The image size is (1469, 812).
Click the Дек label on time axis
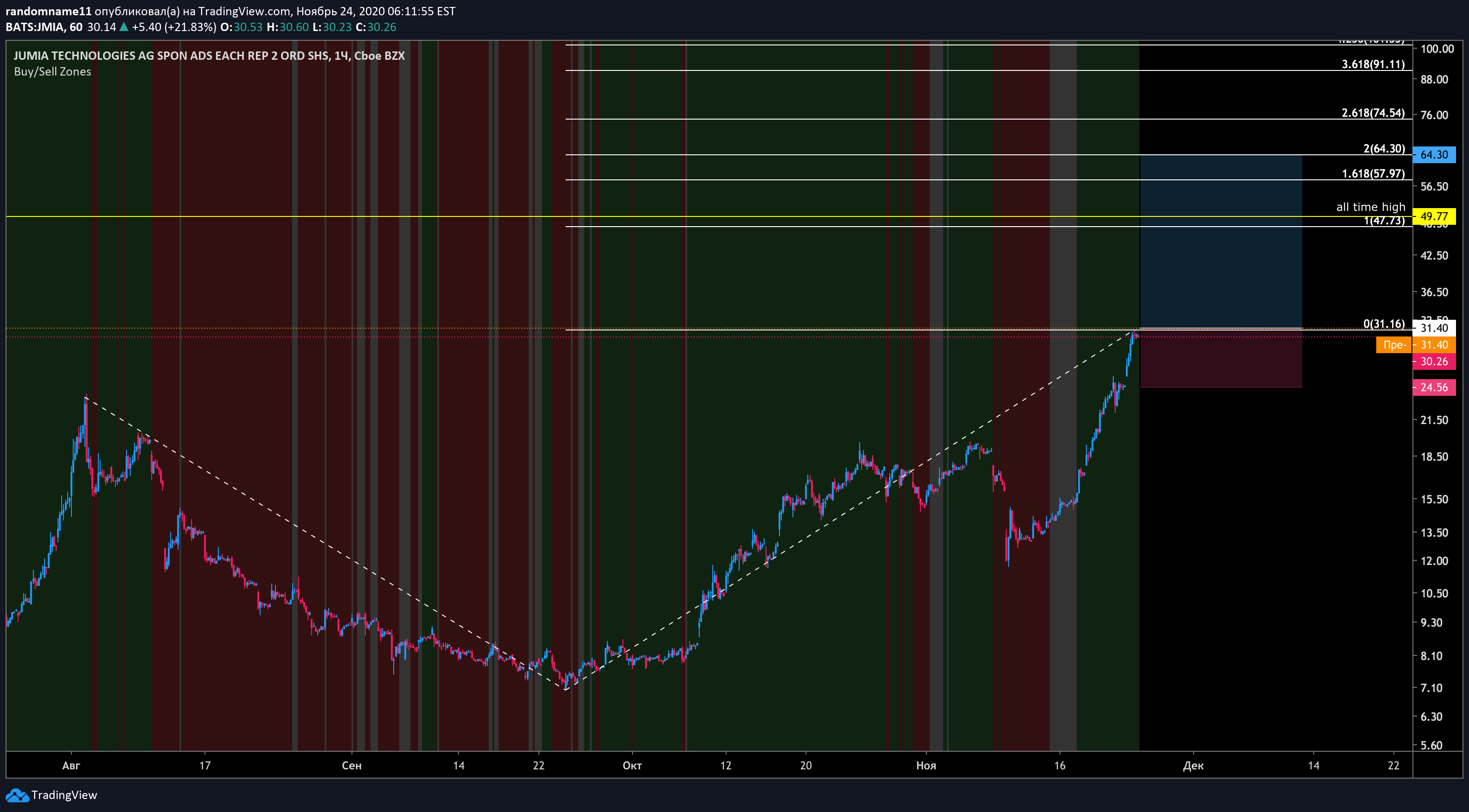(1193, 765)
